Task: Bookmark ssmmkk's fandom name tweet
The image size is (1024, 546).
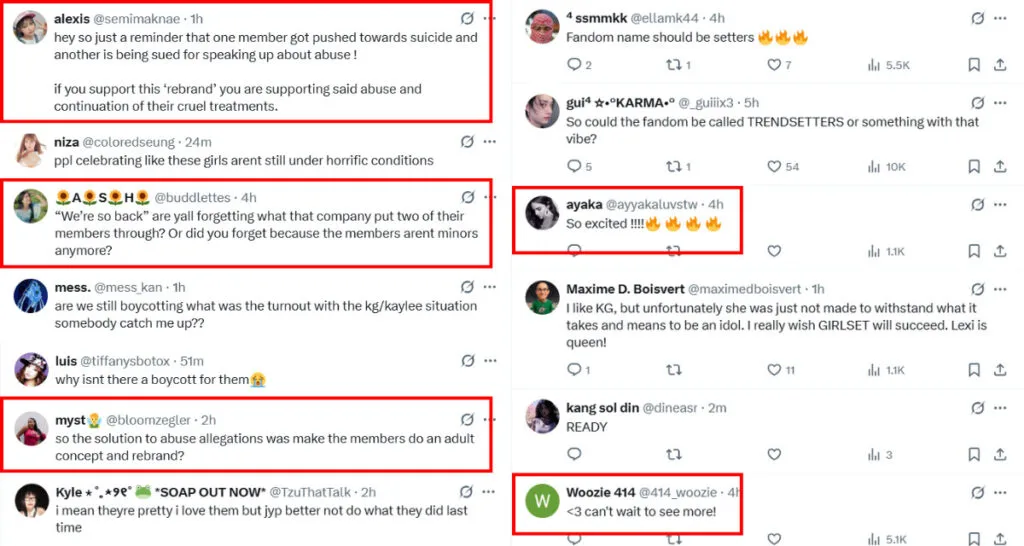Action: [974, 65]
